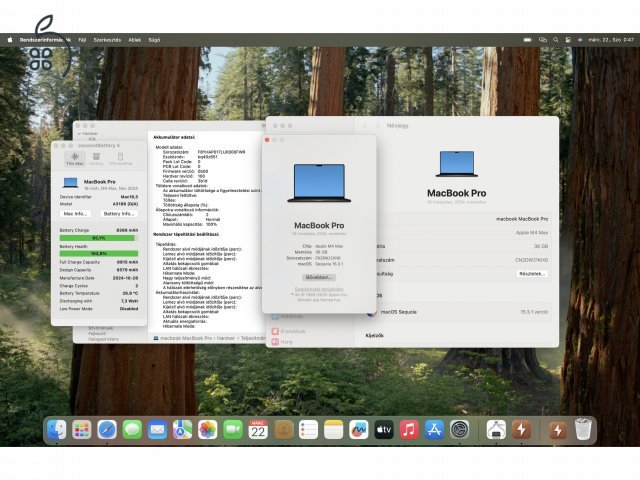The width and height of the screenshot is (640, 480).
Task: Open Notes from the Dock
Action: coord(333,430)
